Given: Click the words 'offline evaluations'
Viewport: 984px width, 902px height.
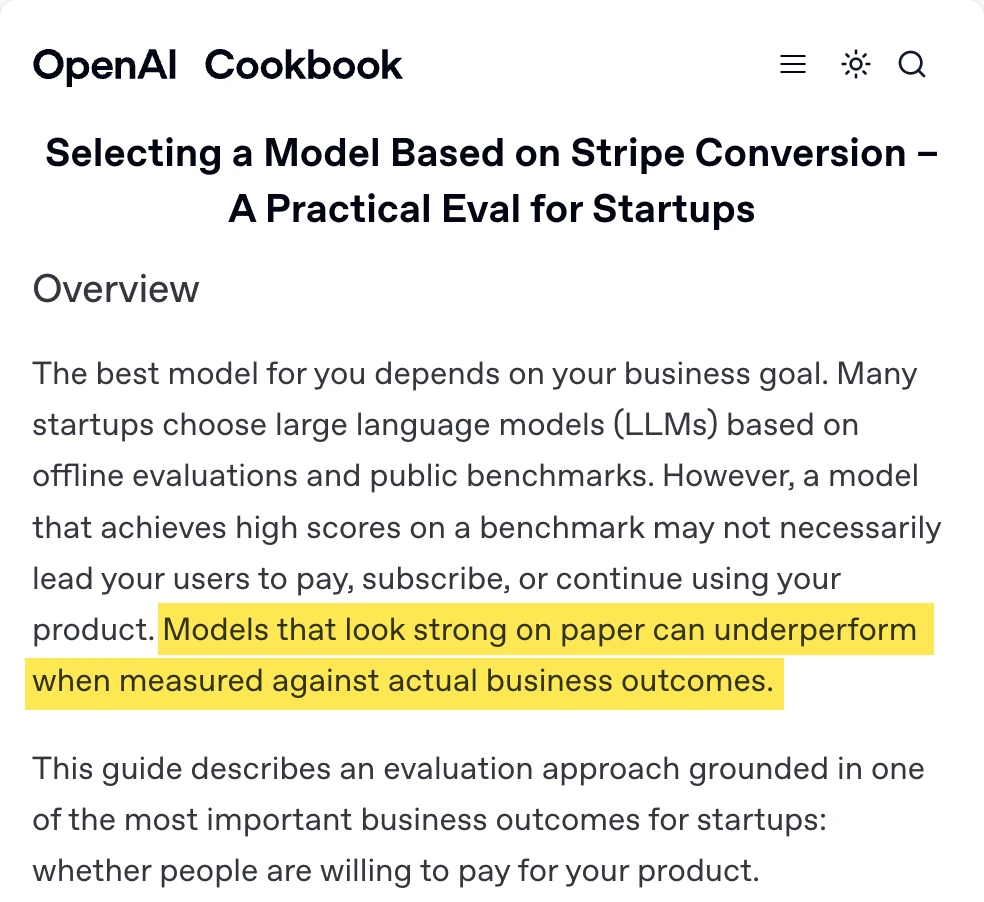Looking at the screenshot, I should (x=165, y=476).
